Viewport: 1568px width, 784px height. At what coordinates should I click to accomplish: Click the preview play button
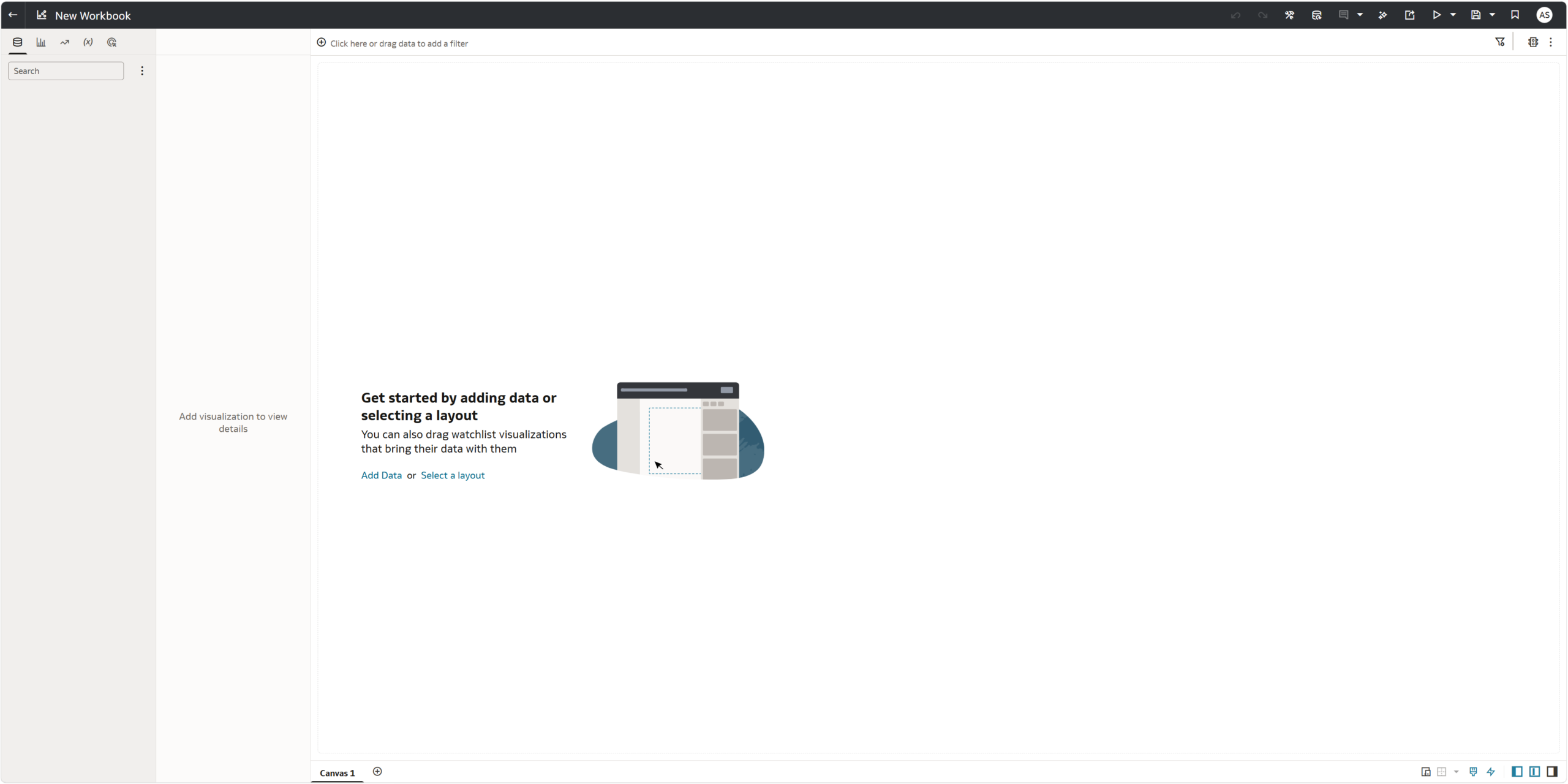(1437, 15)
